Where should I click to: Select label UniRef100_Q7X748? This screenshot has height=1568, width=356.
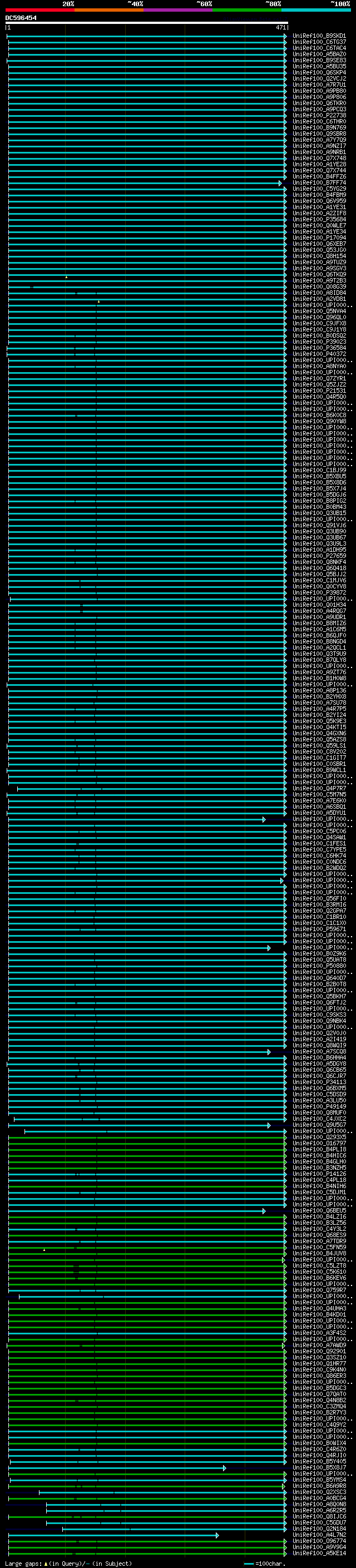(319, 159)
